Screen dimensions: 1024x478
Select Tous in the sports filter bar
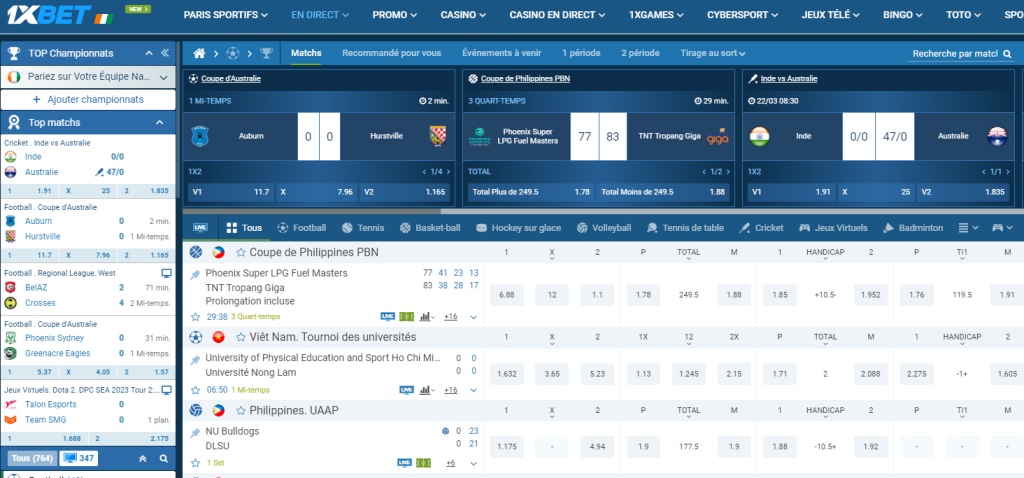click(x=244, y=228)
